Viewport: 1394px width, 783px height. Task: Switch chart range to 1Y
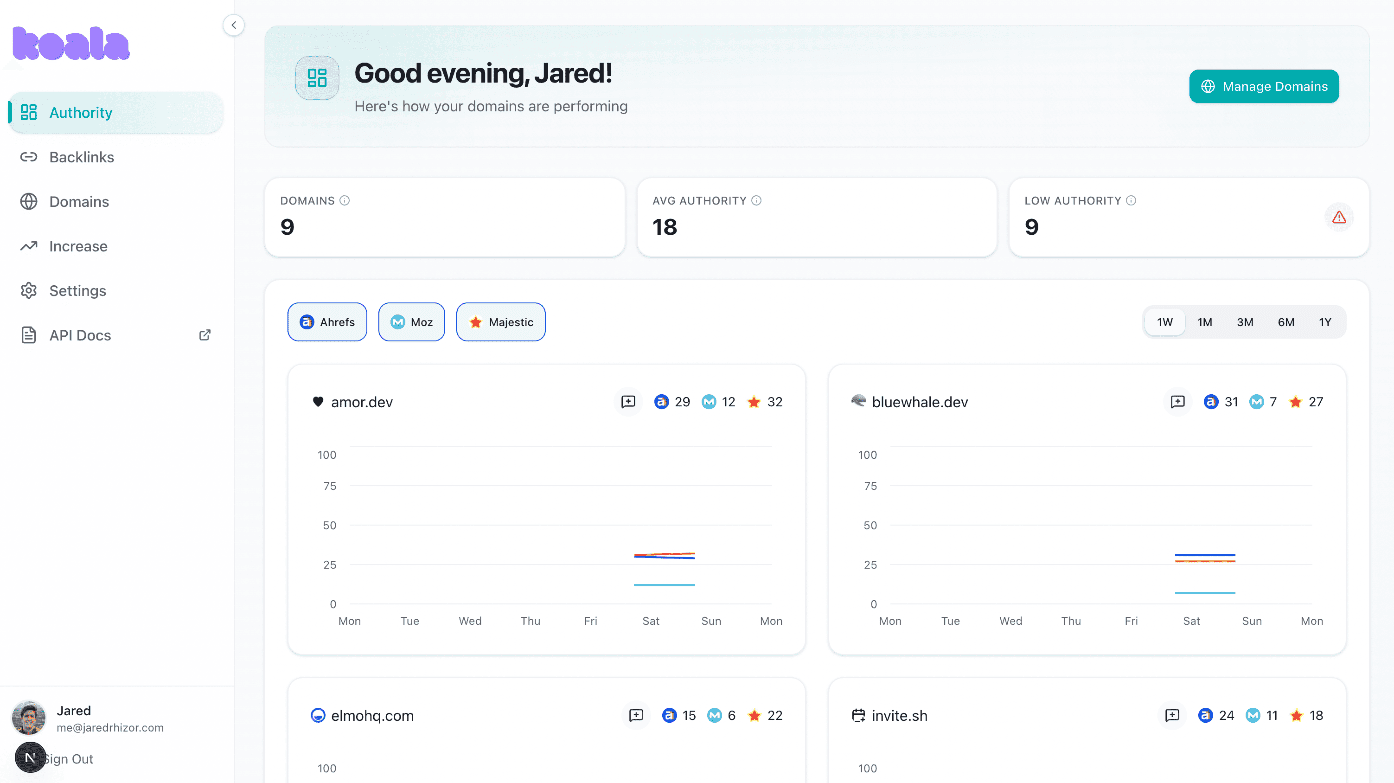click(x=1324, y=322)
